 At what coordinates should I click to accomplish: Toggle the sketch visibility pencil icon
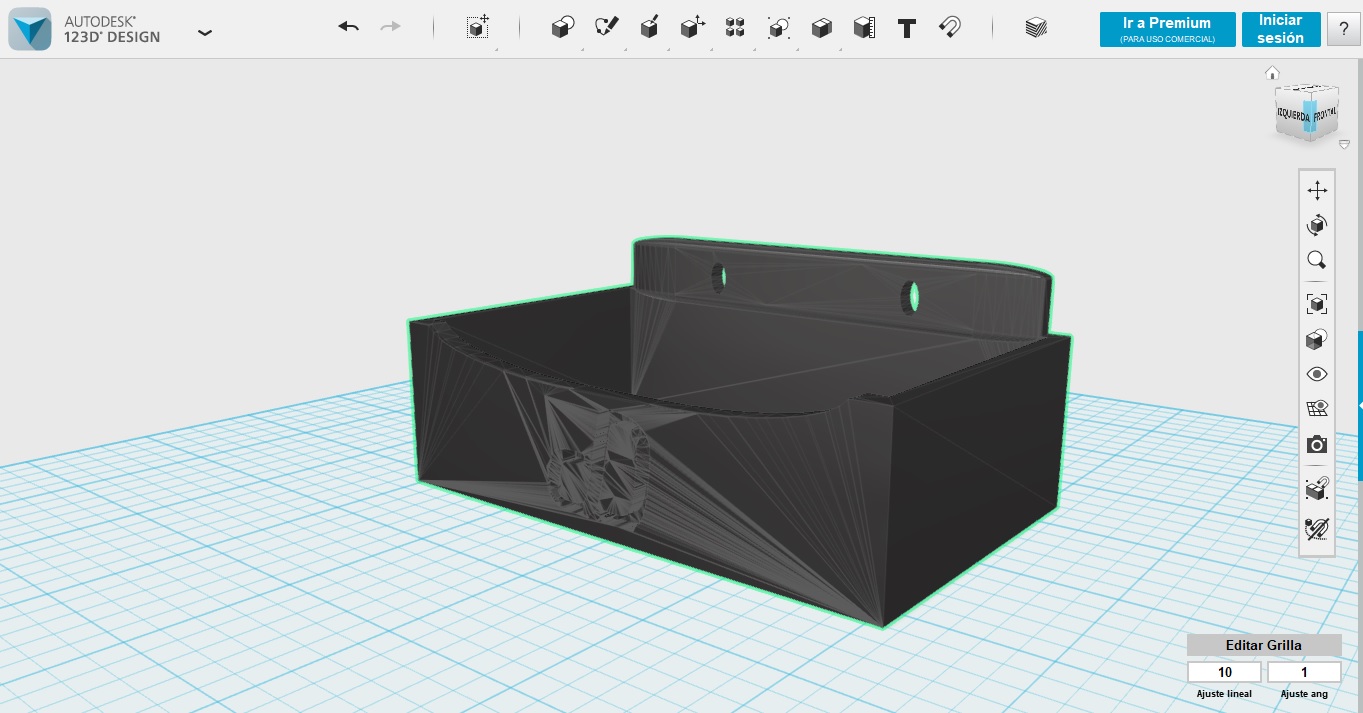1317,528
